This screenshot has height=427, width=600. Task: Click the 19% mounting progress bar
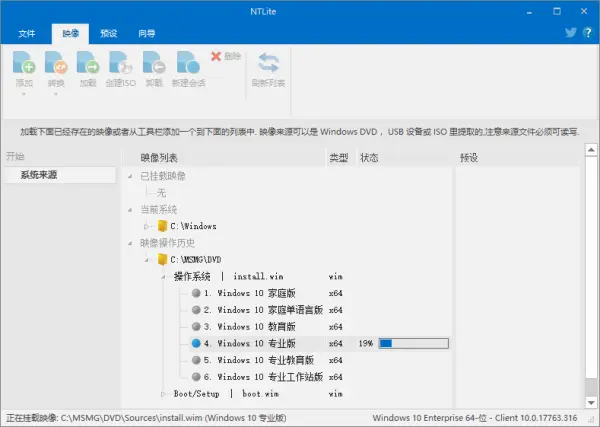tap(414, 343)
